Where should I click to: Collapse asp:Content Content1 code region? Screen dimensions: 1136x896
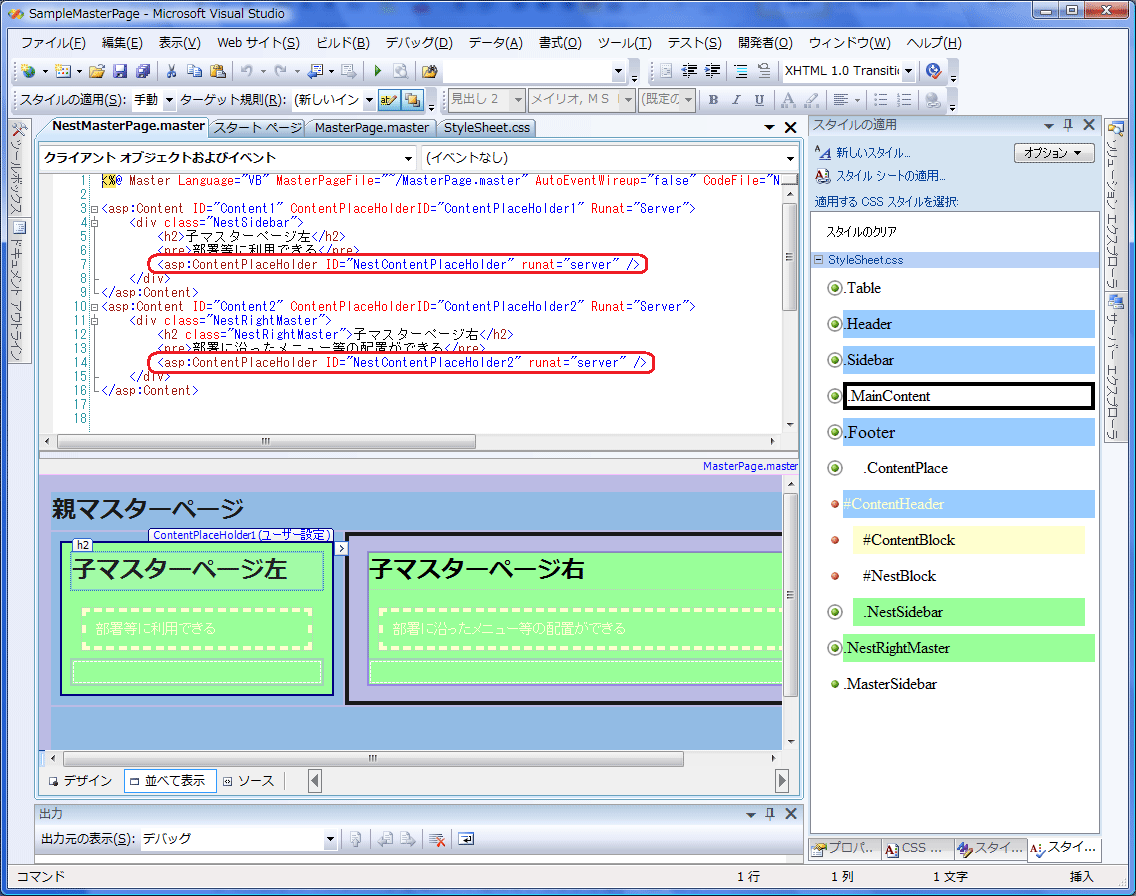click(x=94, y=209)
